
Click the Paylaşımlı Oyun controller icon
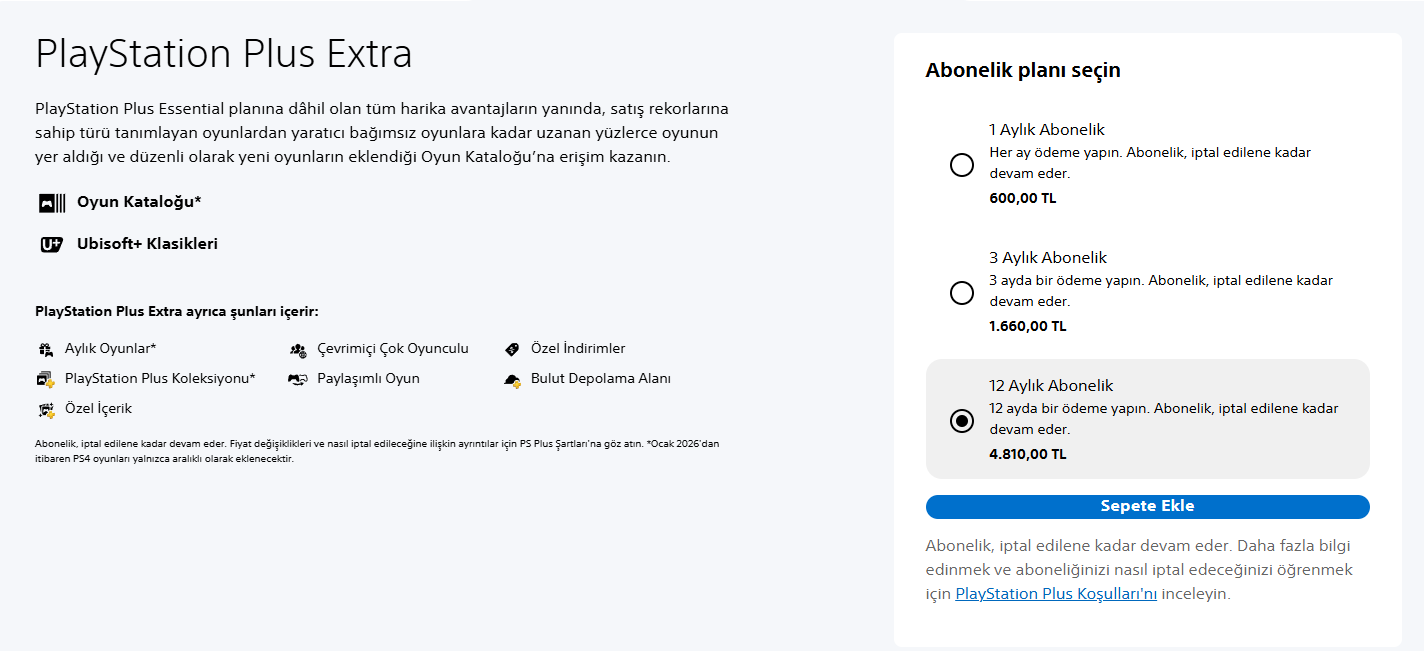pyautogui.click(x=298, y=379)
